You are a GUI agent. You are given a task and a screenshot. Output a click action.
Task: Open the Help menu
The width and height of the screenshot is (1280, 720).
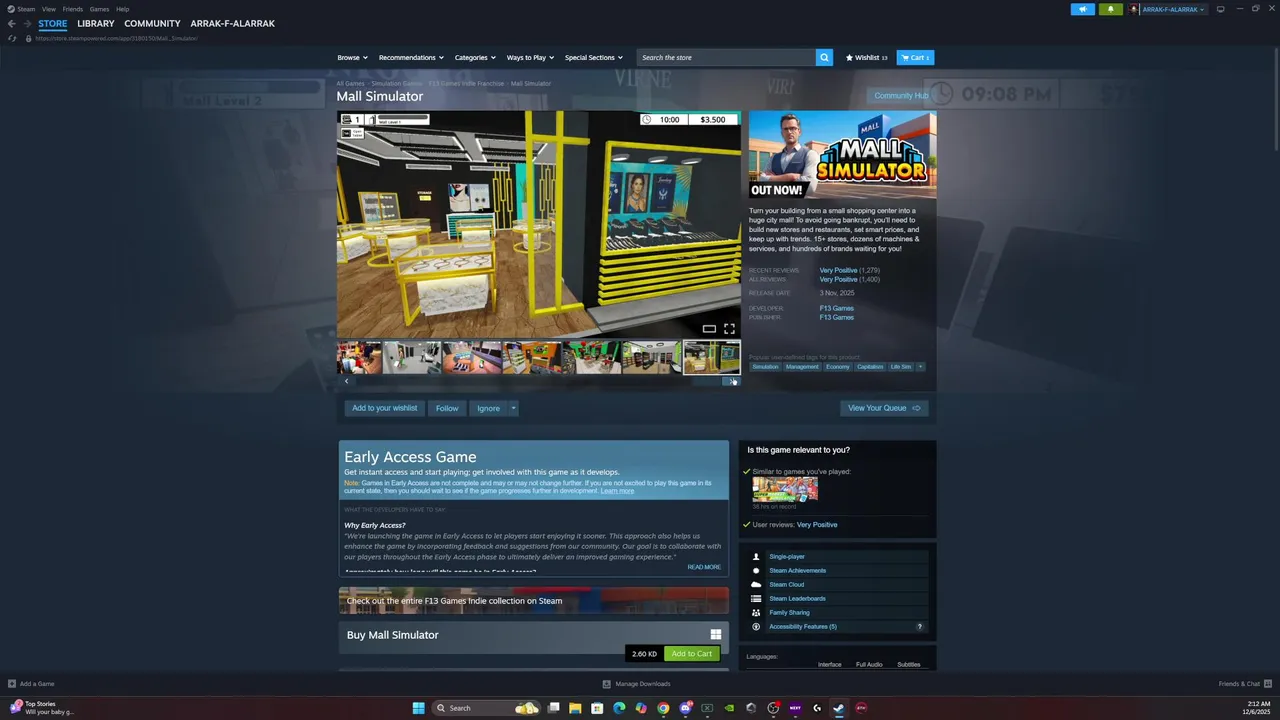pos(122,9)
